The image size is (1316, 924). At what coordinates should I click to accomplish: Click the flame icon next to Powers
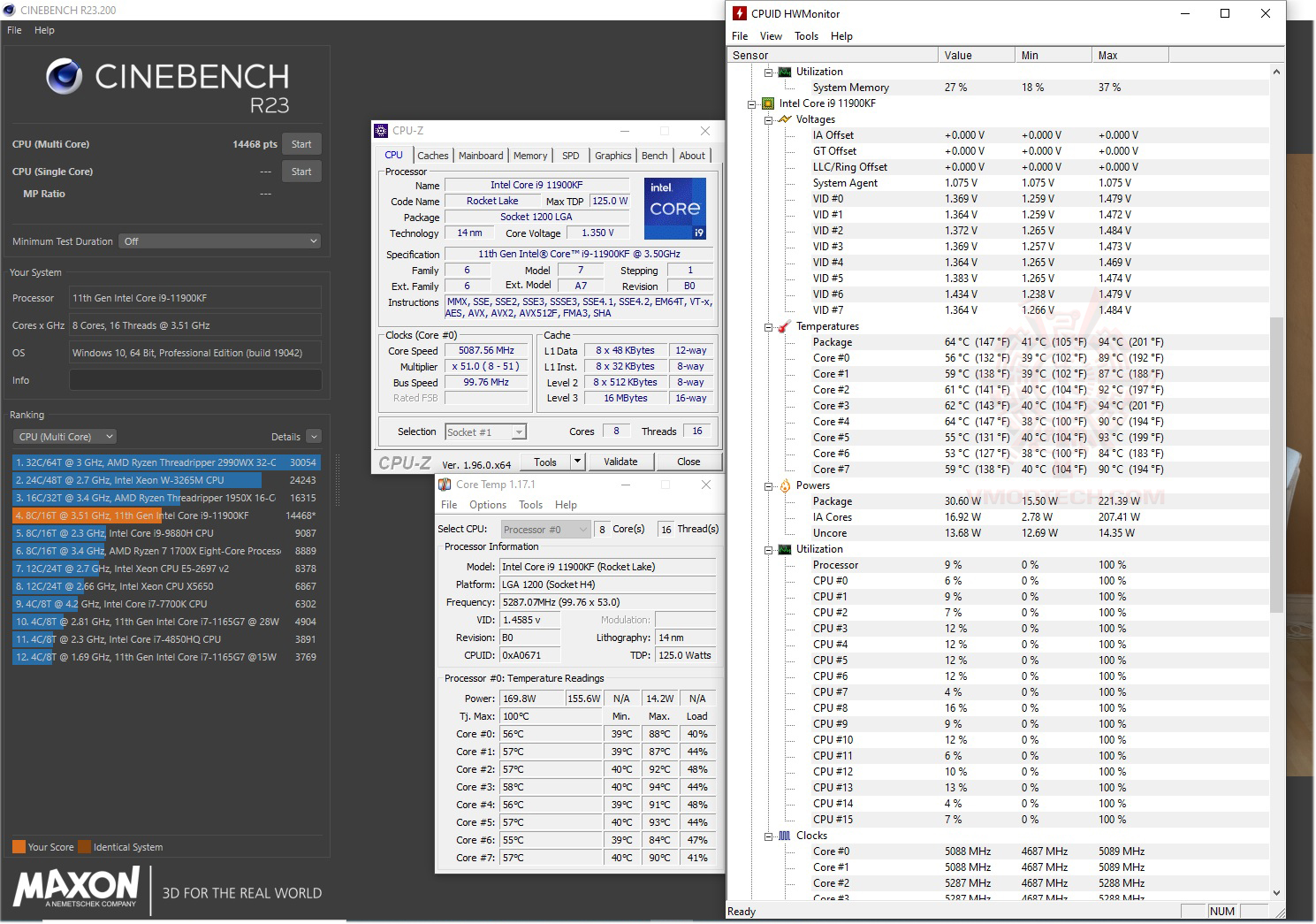(x=784, y=485)
